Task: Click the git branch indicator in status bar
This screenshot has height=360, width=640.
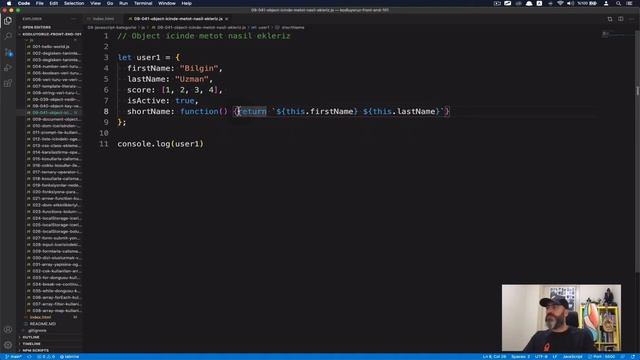Action: coord(13,357)
